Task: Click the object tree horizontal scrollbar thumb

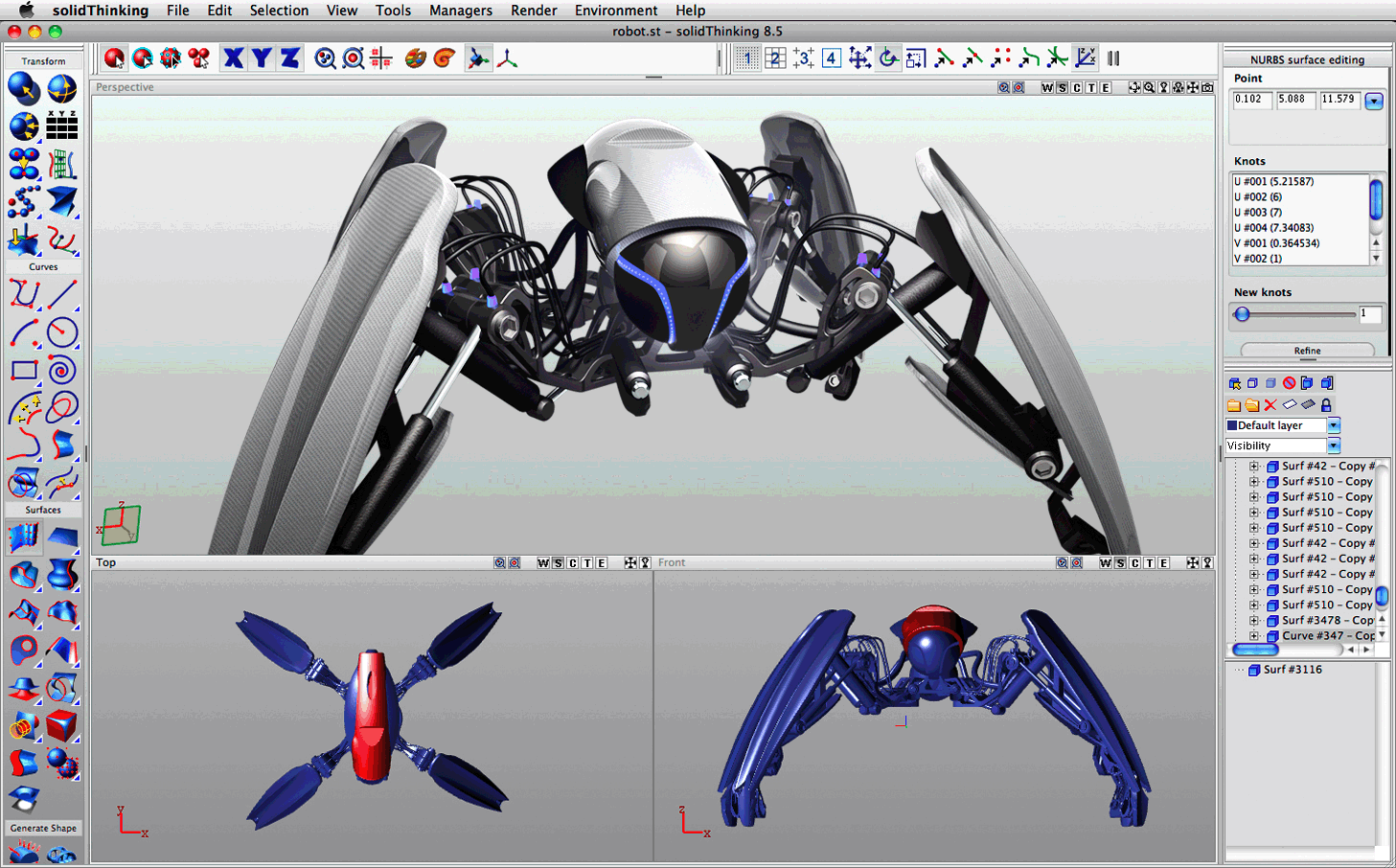Action: click(x=1255, y=650)
